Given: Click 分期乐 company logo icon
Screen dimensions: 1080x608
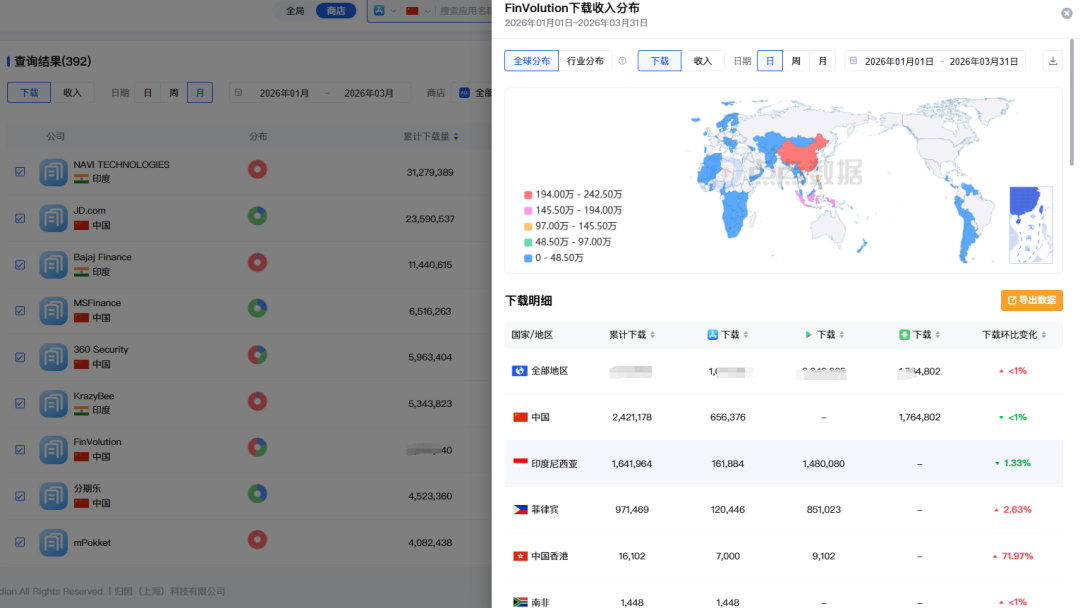Looking at the screenshot, I should [x=53, y=496].
